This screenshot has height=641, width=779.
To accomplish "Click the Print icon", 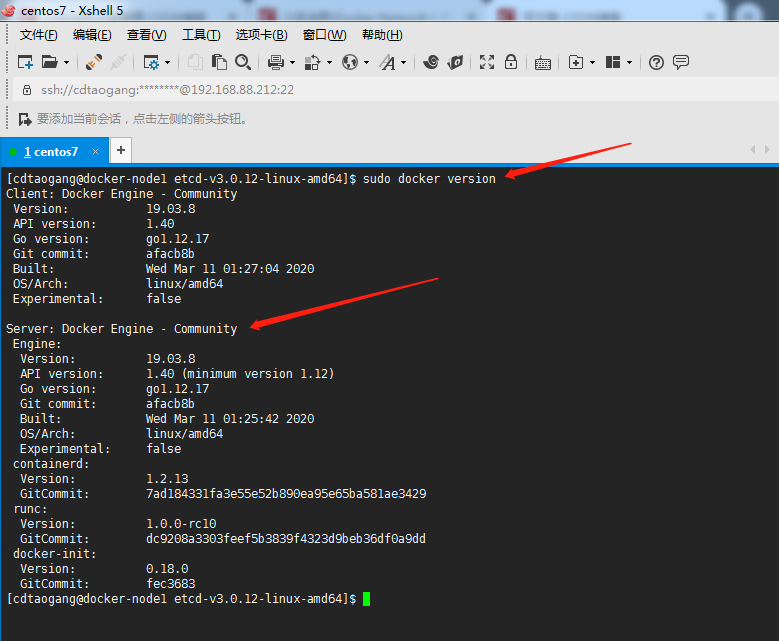I will point(276,62).
